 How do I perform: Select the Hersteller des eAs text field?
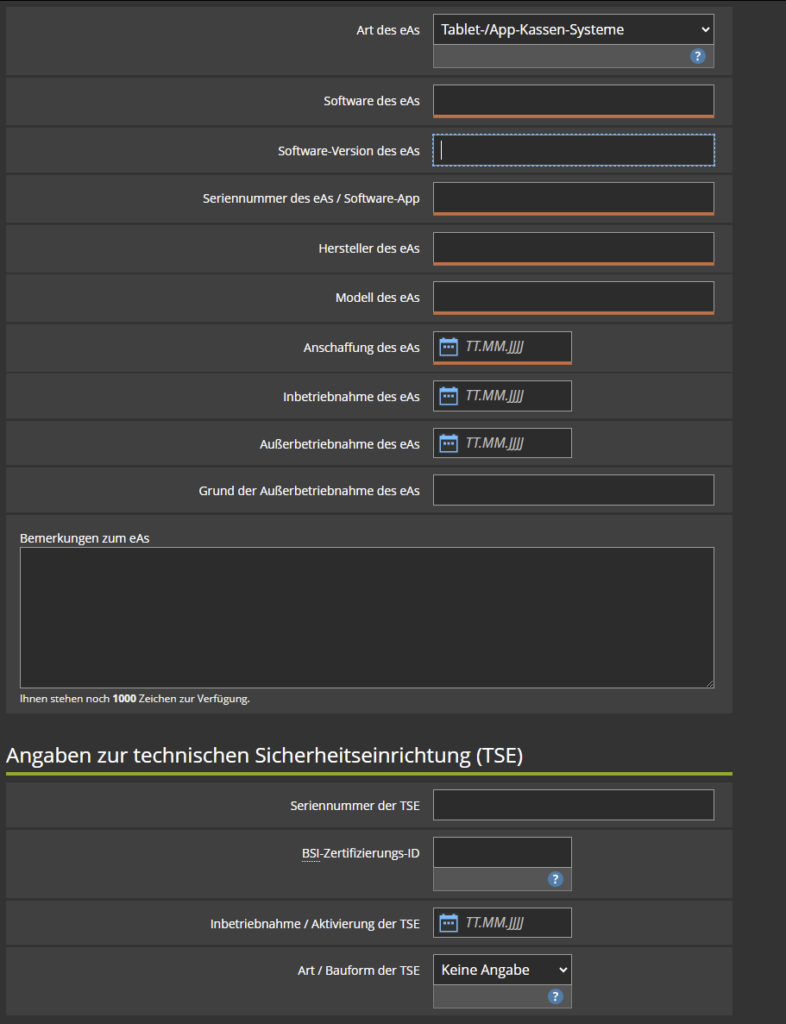[573, 248]
